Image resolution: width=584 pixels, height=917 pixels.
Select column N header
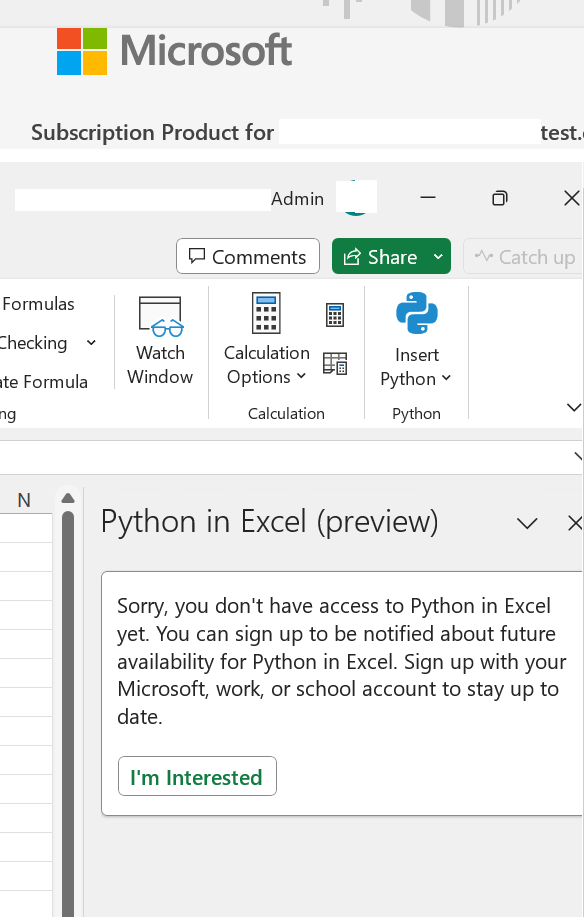pyautogui.click(x=24, y=500)
